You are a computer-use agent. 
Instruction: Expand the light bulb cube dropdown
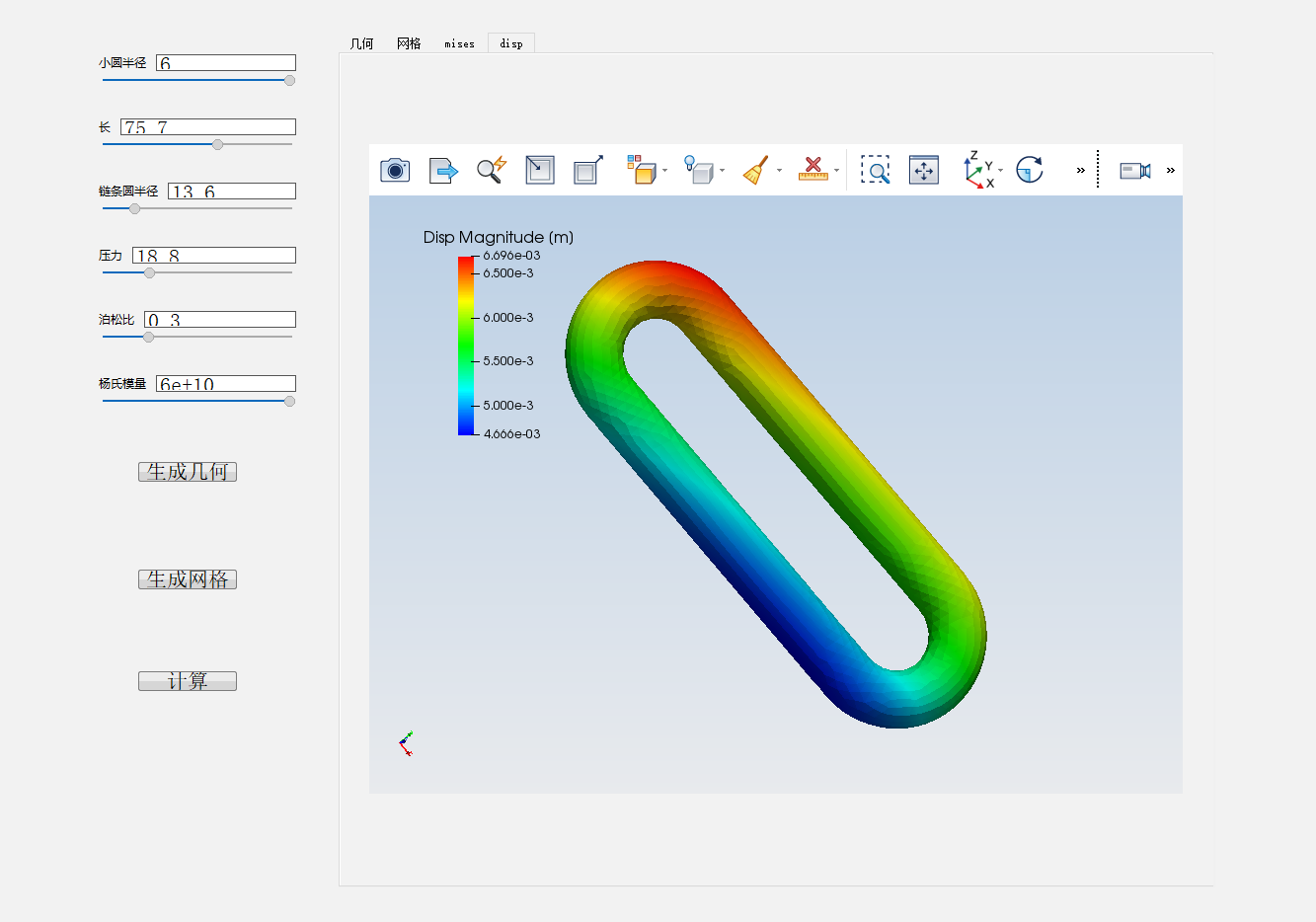722,171
